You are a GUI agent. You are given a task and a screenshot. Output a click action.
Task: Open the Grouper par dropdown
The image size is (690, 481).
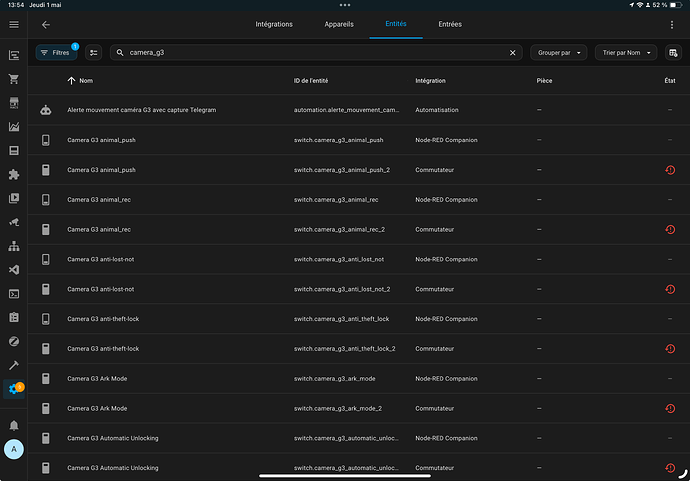pos(558,52)
